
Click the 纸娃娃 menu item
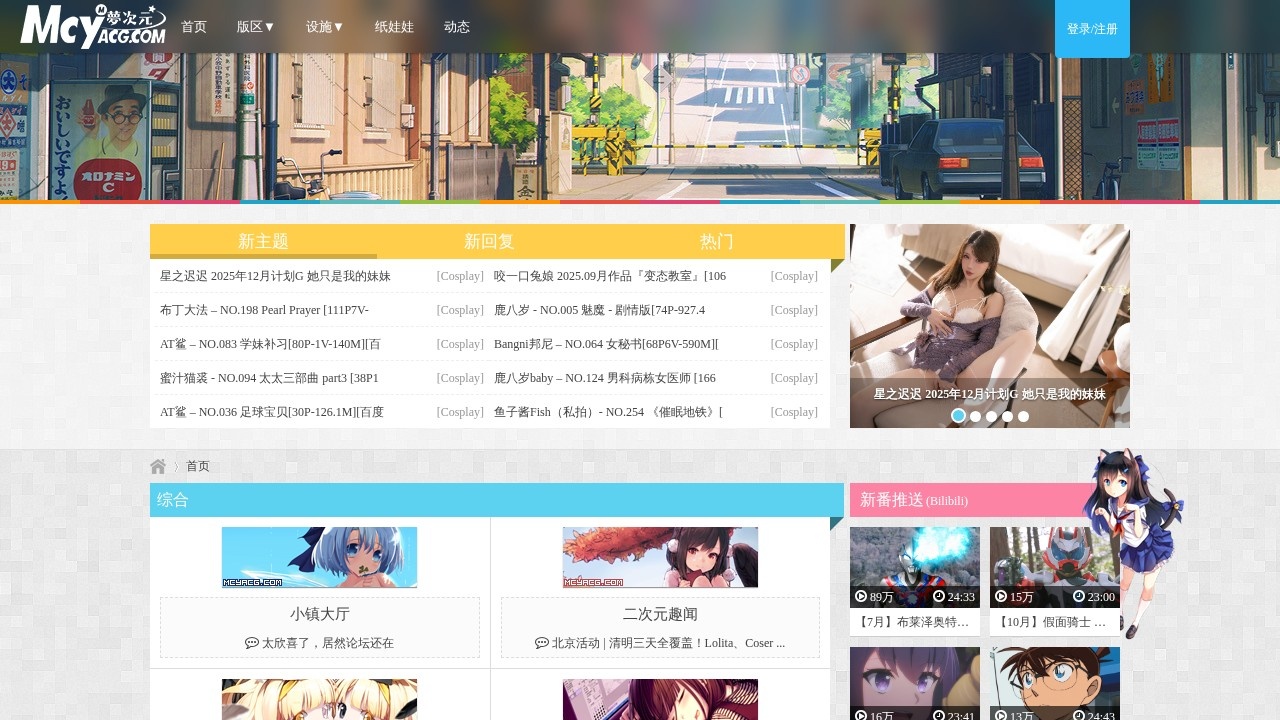click(393, 27)
